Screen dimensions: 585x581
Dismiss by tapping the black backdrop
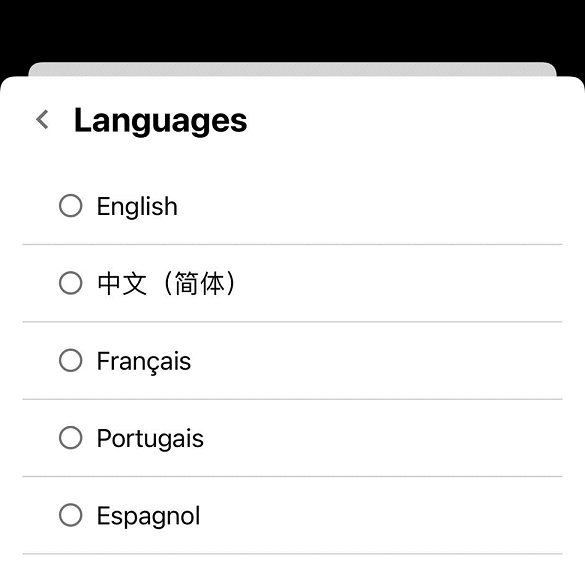point(292,30)
